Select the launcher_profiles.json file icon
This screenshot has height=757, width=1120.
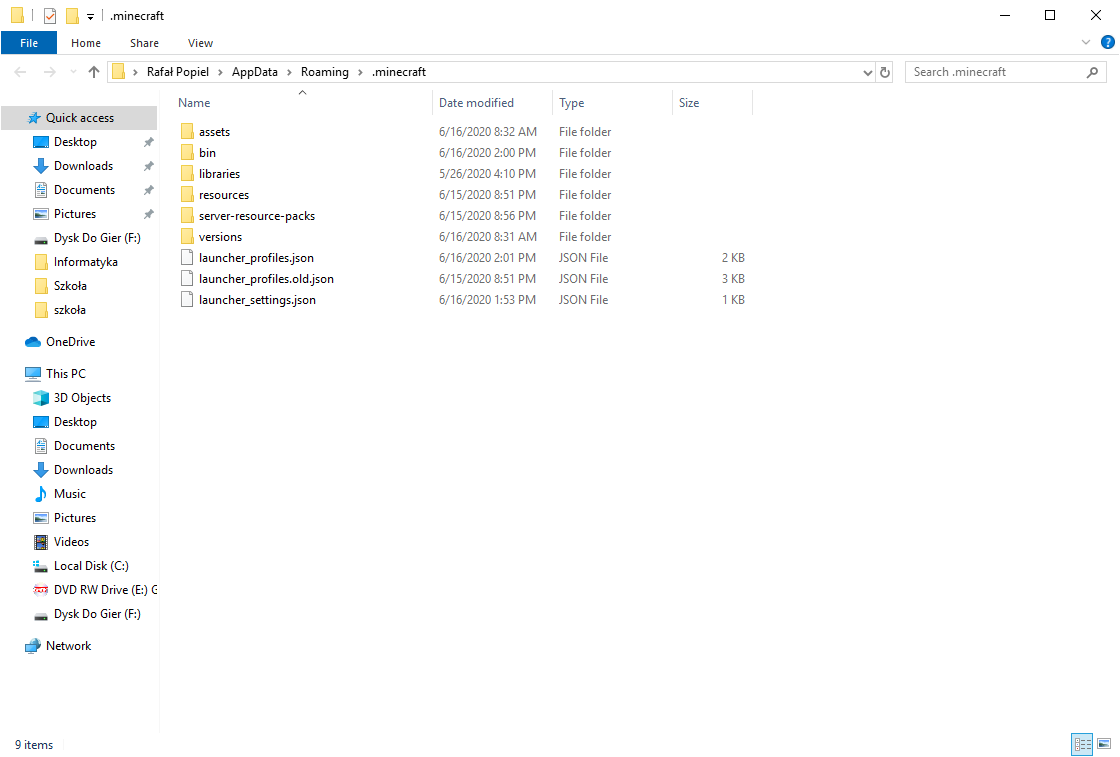click(187, 257)
